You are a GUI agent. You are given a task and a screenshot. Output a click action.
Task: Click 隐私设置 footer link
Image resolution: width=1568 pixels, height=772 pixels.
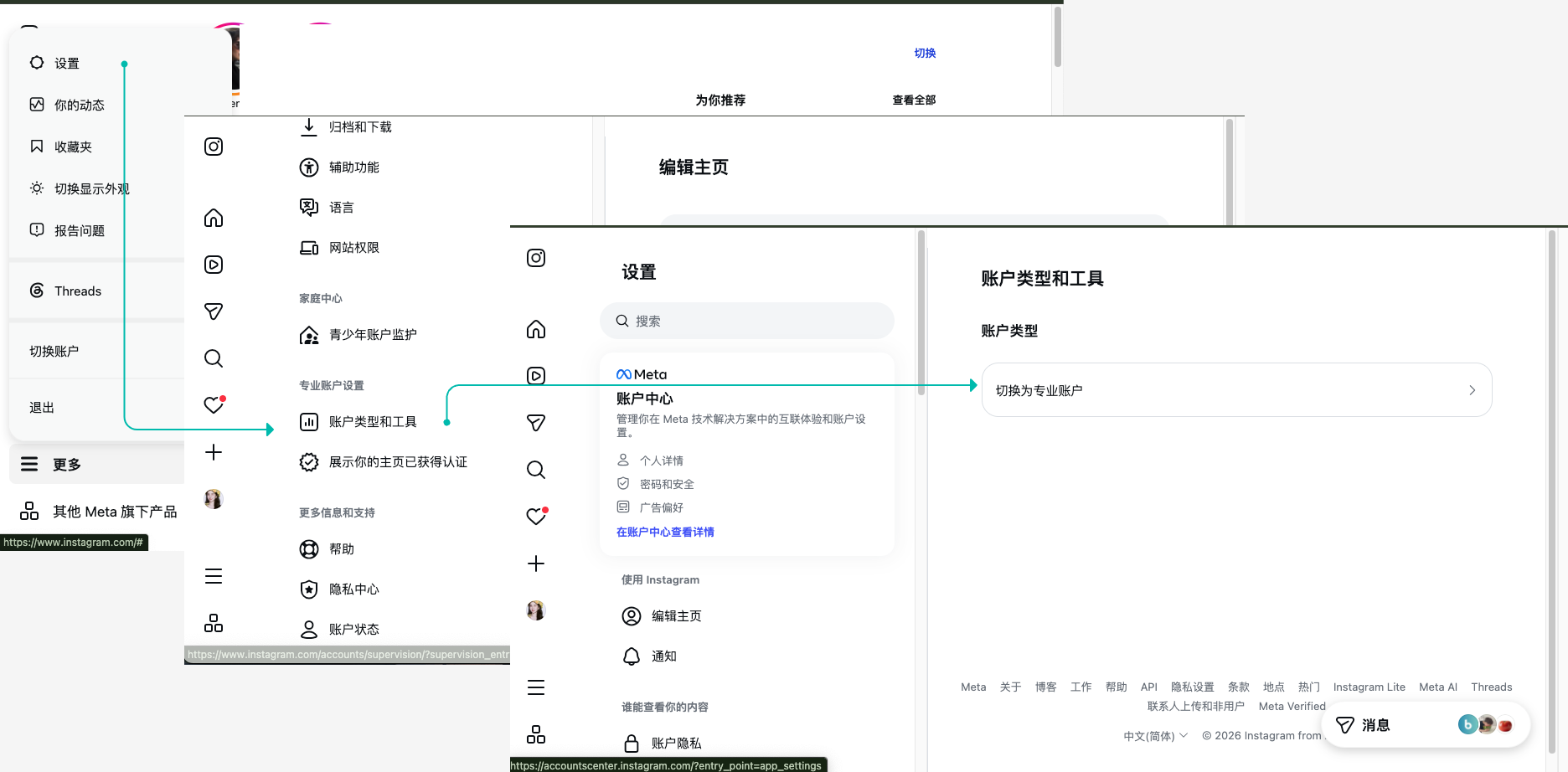1193,687
